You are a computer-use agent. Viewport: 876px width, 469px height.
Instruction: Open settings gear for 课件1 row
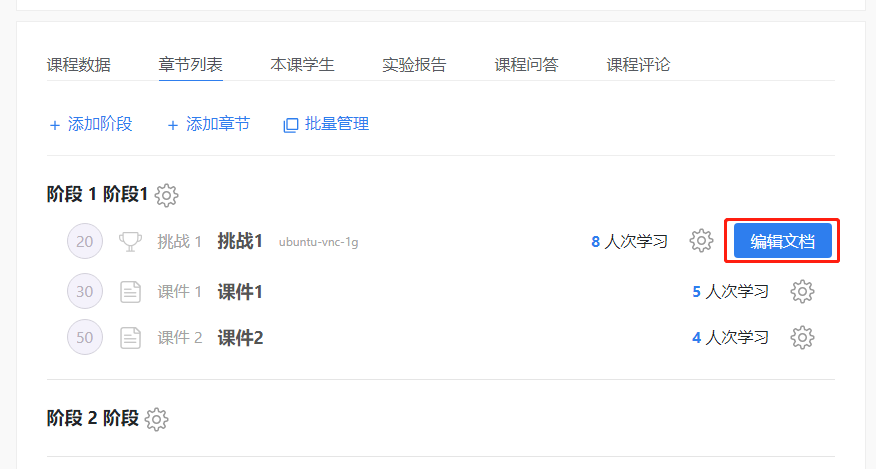click(x=802, y=292)
